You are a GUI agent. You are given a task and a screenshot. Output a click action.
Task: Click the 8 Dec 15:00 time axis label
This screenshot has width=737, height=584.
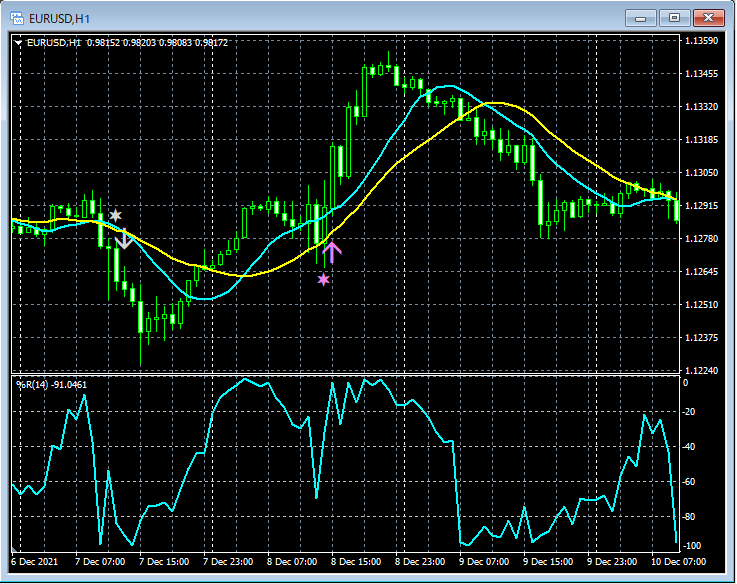pos(356,562)
